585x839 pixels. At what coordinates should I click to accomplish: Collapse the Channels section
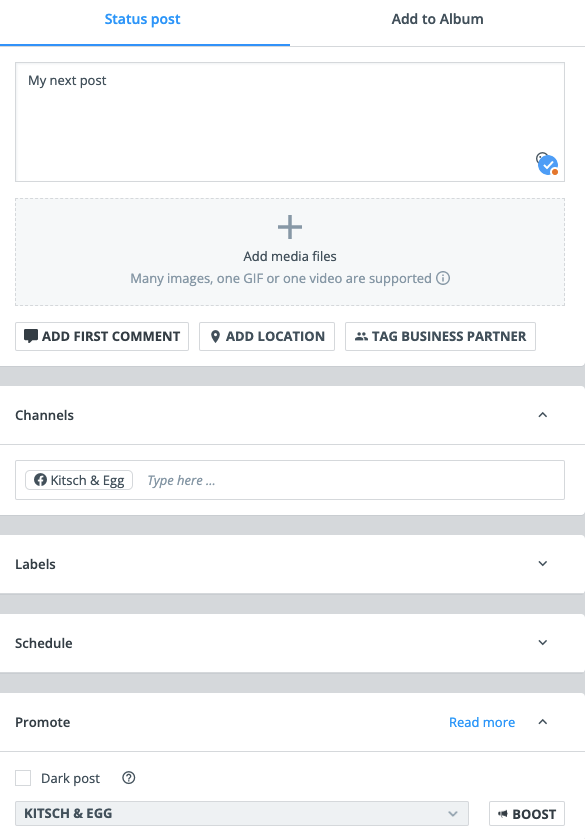[543, 415]
